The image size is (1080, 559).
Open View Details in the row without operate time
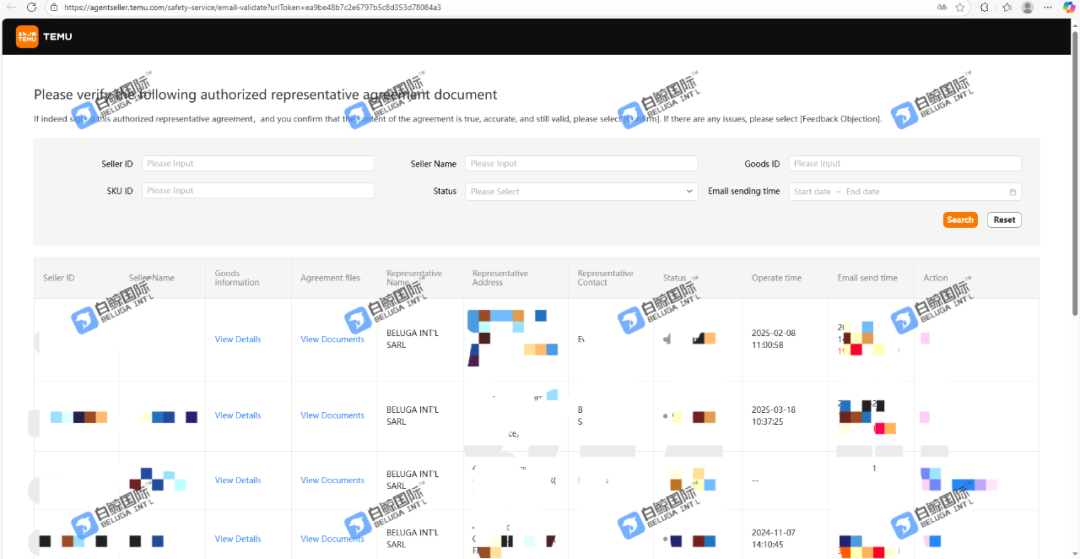(238, 480)
